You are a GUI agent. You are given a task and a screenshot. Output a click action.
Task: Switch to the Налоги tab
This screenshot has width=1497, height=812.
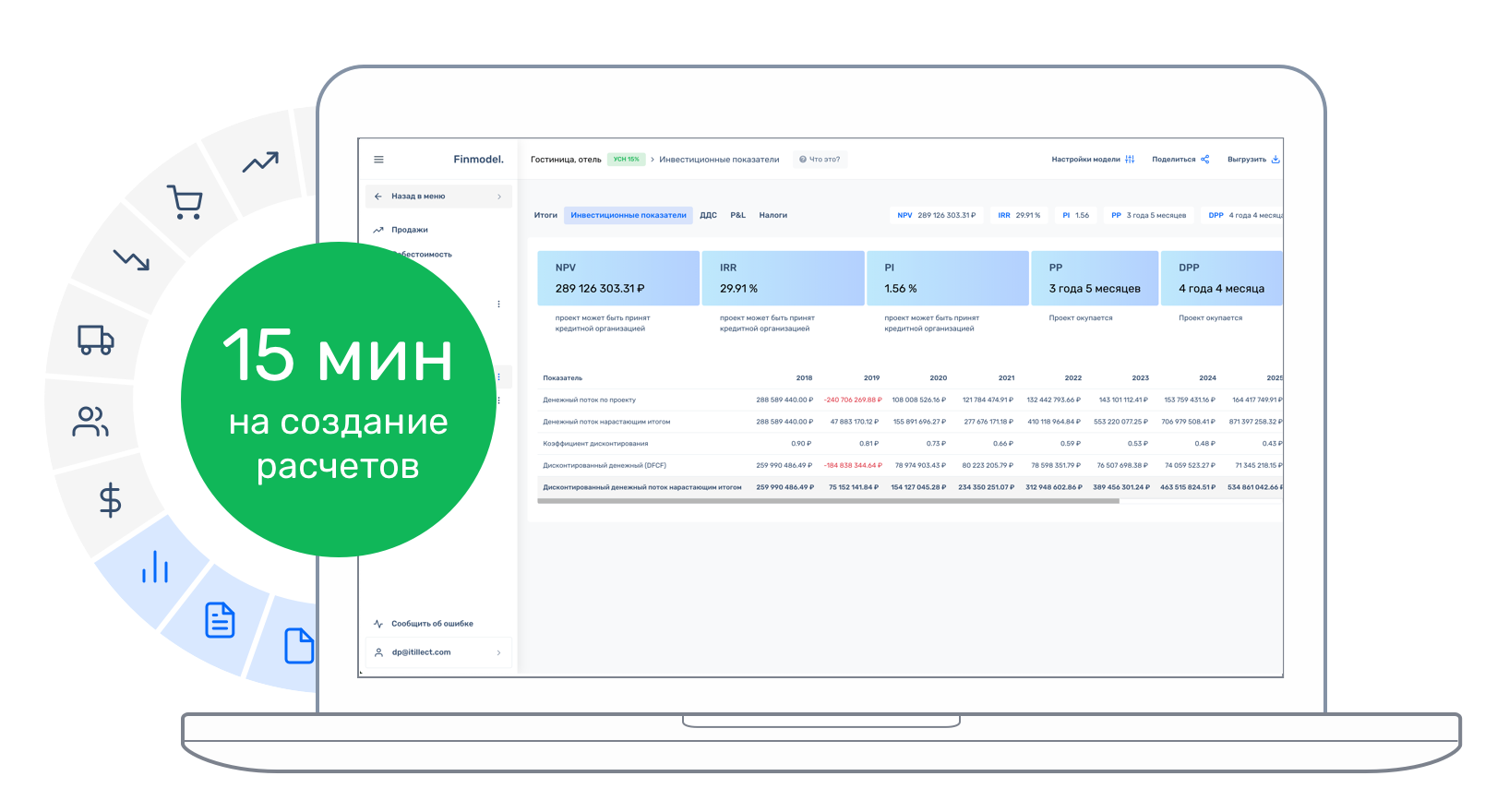click(773, 215)
